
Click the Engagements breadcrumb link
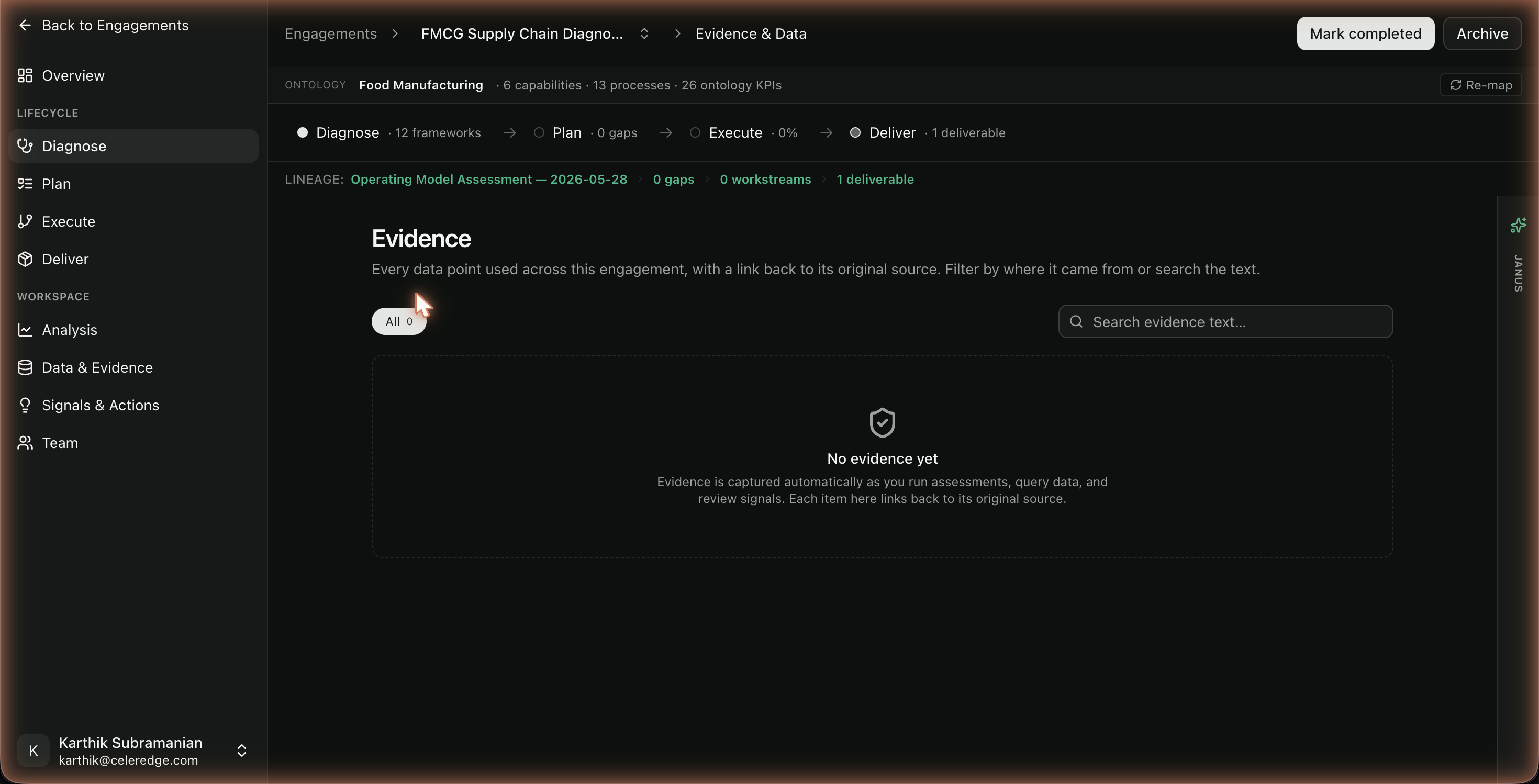pos(330,33)
